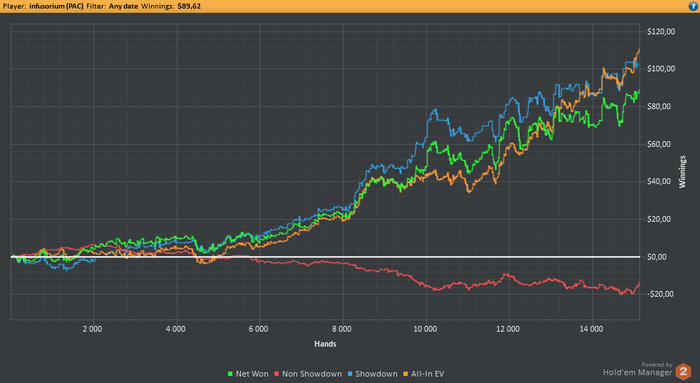
Task: Click the 8 000 hands axis label
Action: click(x=342, y=329)
